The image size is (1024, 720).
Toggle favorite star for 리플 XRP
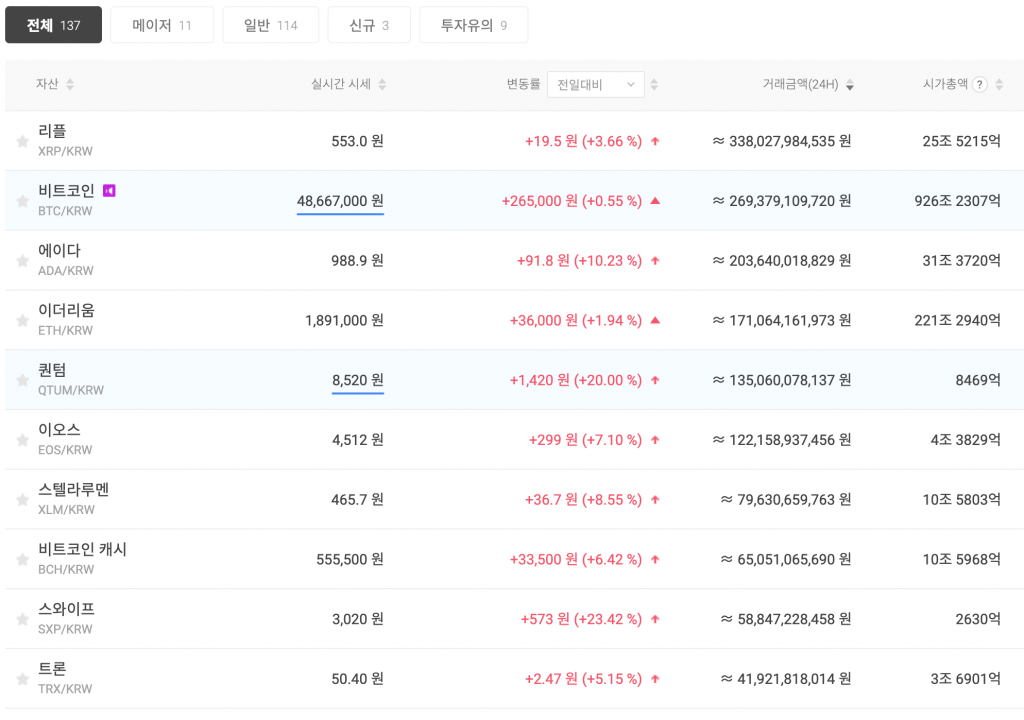pyautogui.click(x=22, y=142)
